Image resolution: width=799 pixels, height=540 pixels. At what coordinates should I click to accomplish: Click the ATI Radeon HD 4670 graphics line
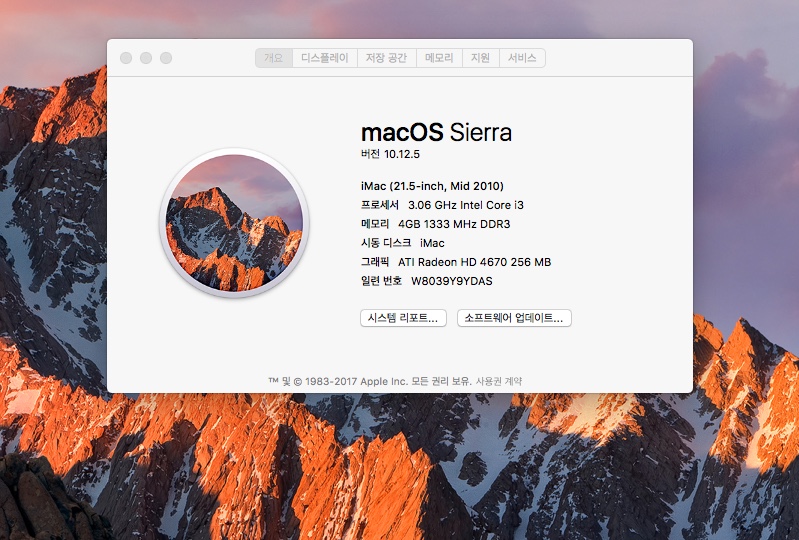(x=474, y=262)
